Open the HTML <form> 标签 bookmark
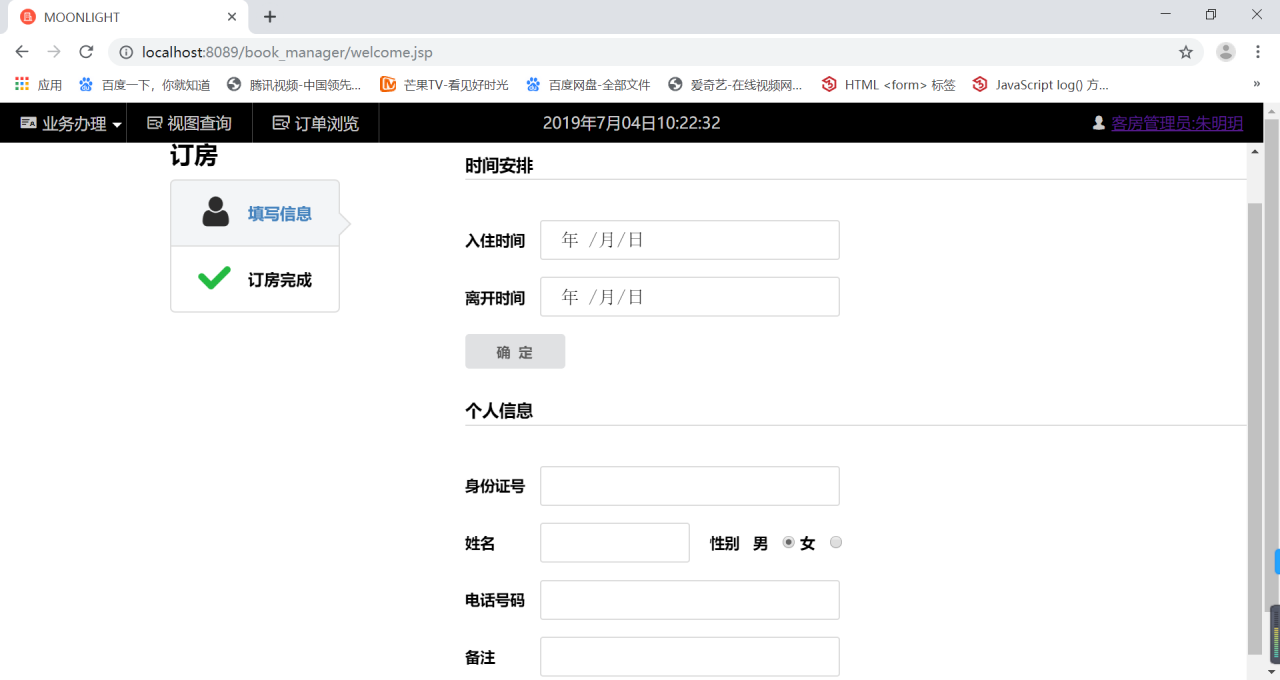 coord(889,85)
